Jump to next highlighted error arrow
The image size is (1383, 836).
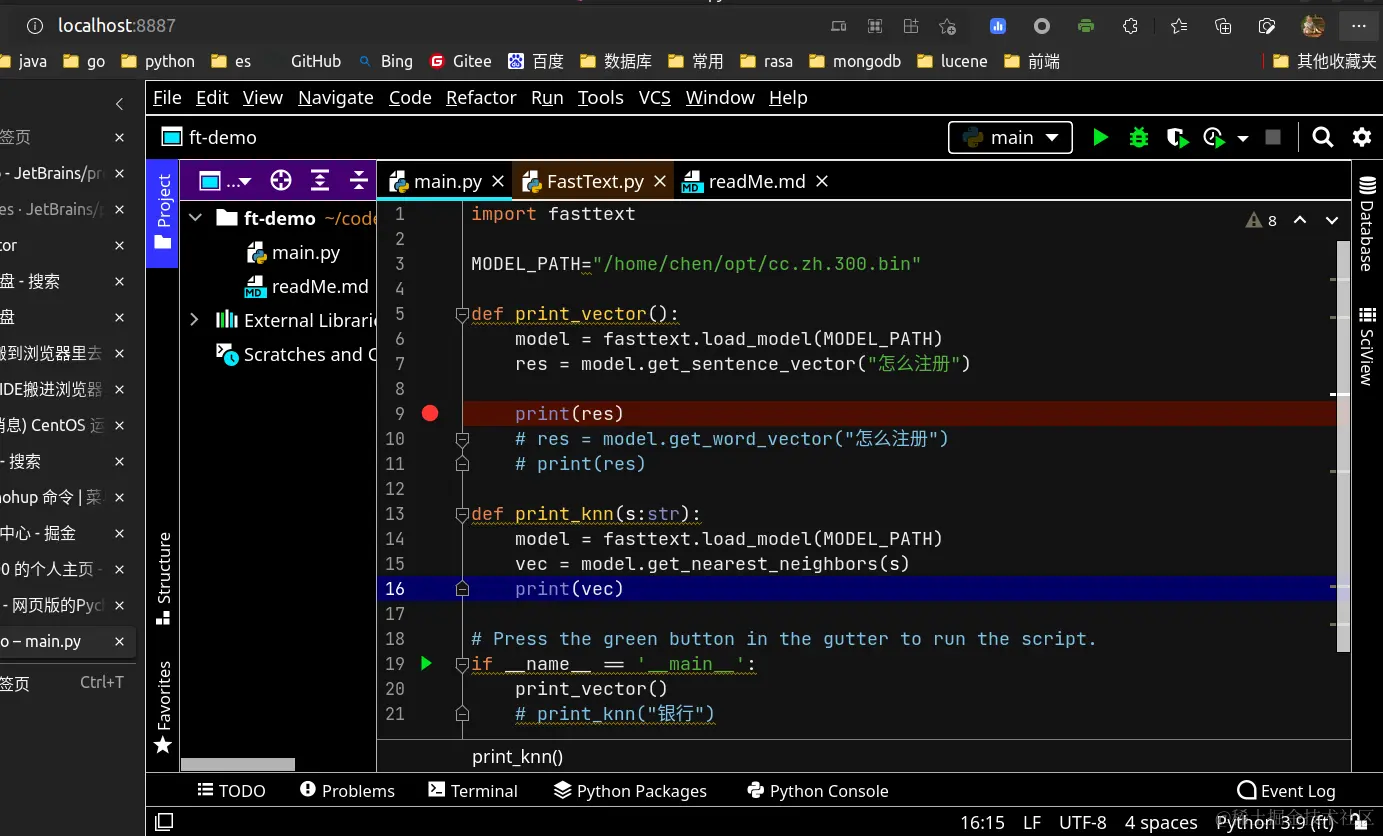[1331, 220]
